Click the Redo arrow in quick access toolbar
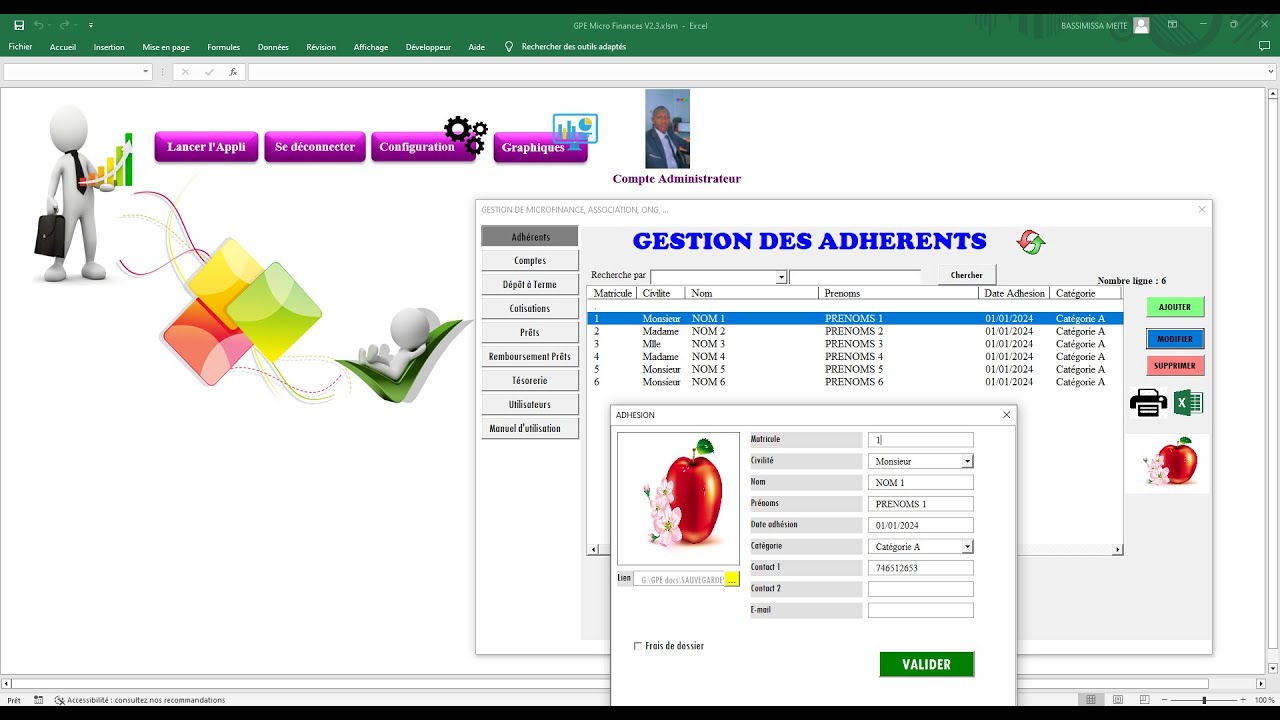This screenshot has width=1280, height=720. click(64, 25)
